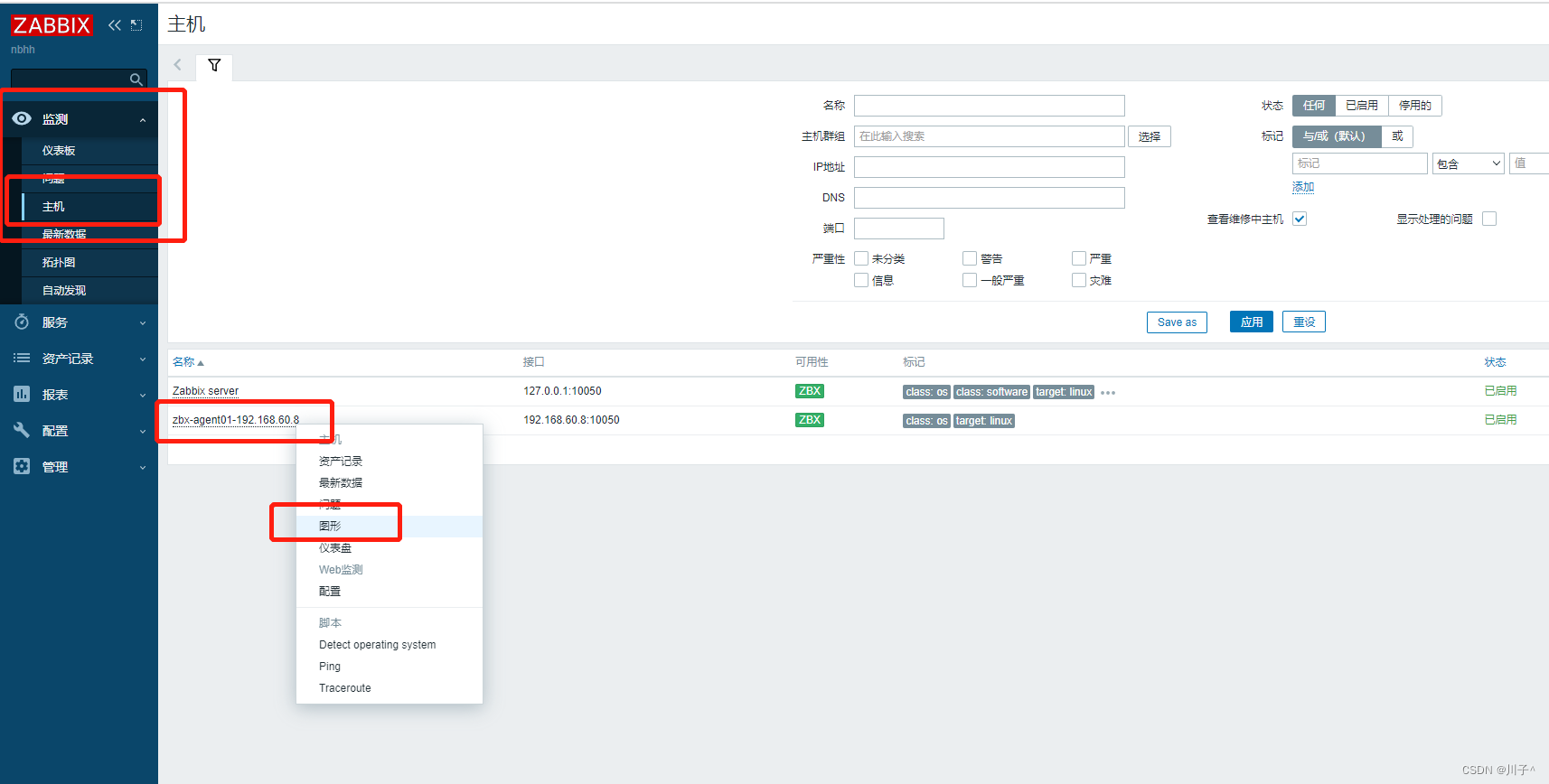The image size is (1549, 784).
Task: Enable 显示处理的问题 checkbox
Action: click(x=1489, y=219)
